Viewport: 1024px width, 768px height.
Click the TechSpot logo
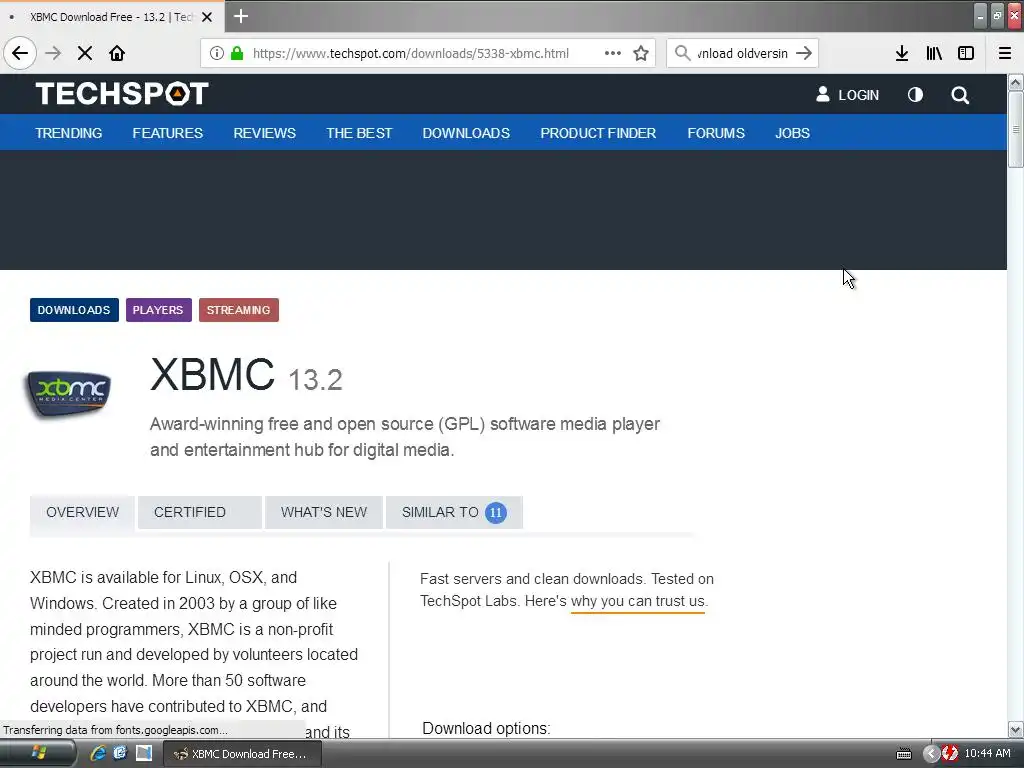pyautogui.click(x=122, y=93)
